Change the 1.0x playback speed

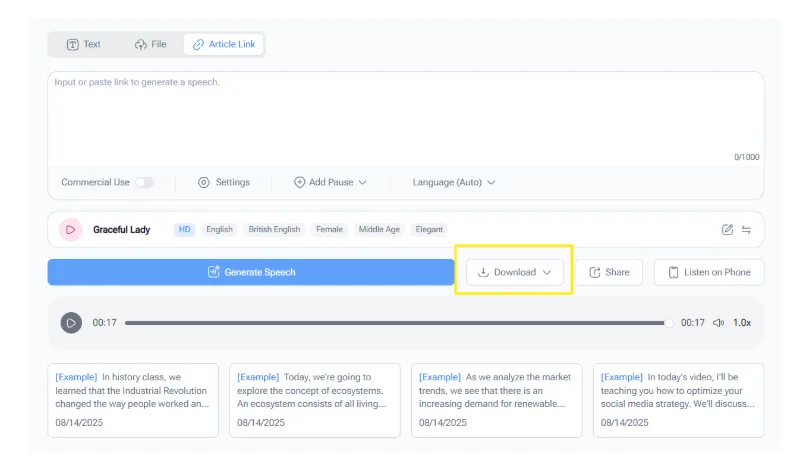tap(741, 323)
